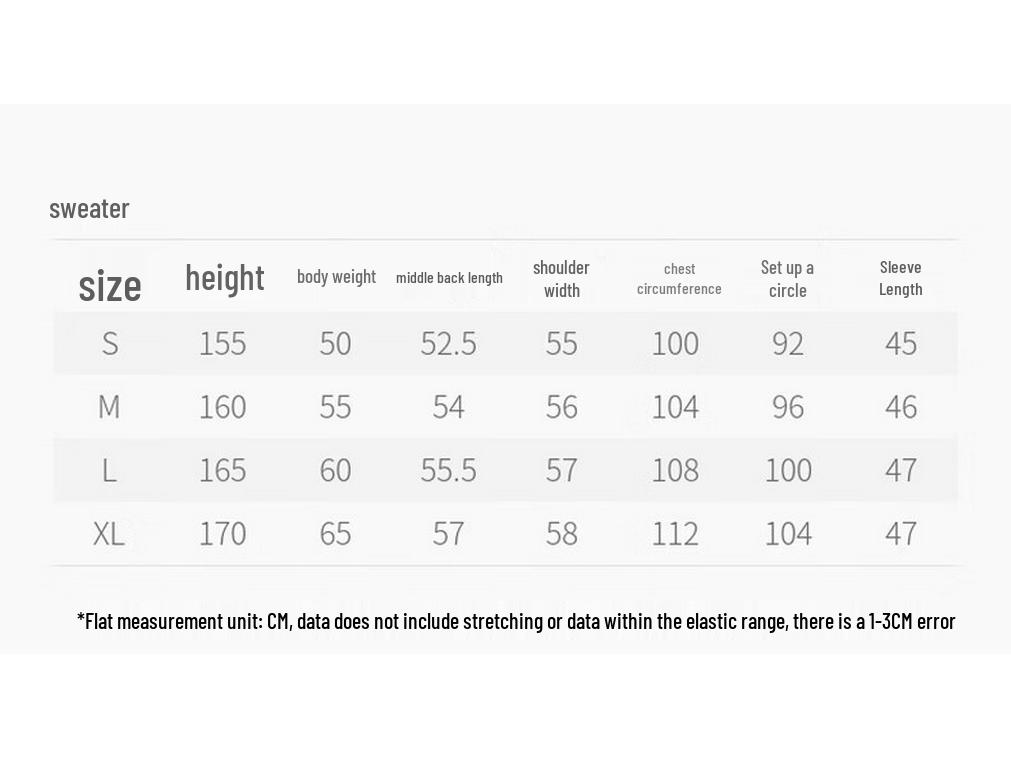Click the 'height' column header
This screenshot has height=759, width=1011.
pyautogui.click(x=224, y=278)
